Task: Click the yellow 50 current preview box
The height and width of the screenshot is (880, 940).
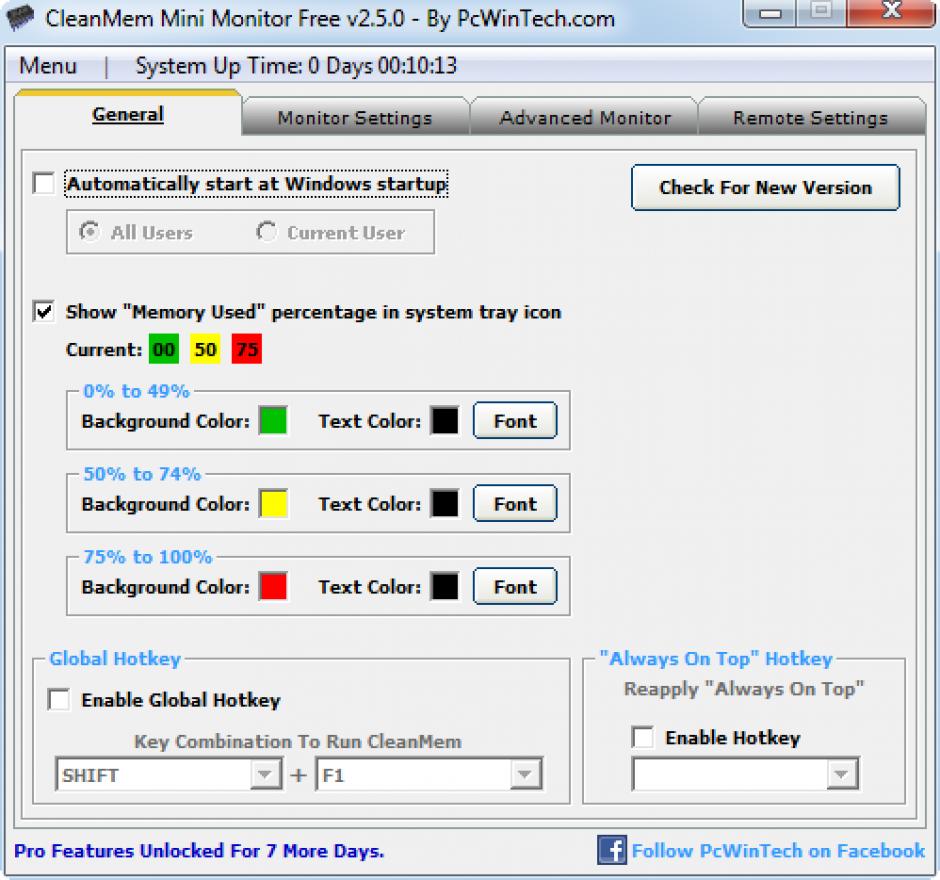Action: (x=205, y=349)
